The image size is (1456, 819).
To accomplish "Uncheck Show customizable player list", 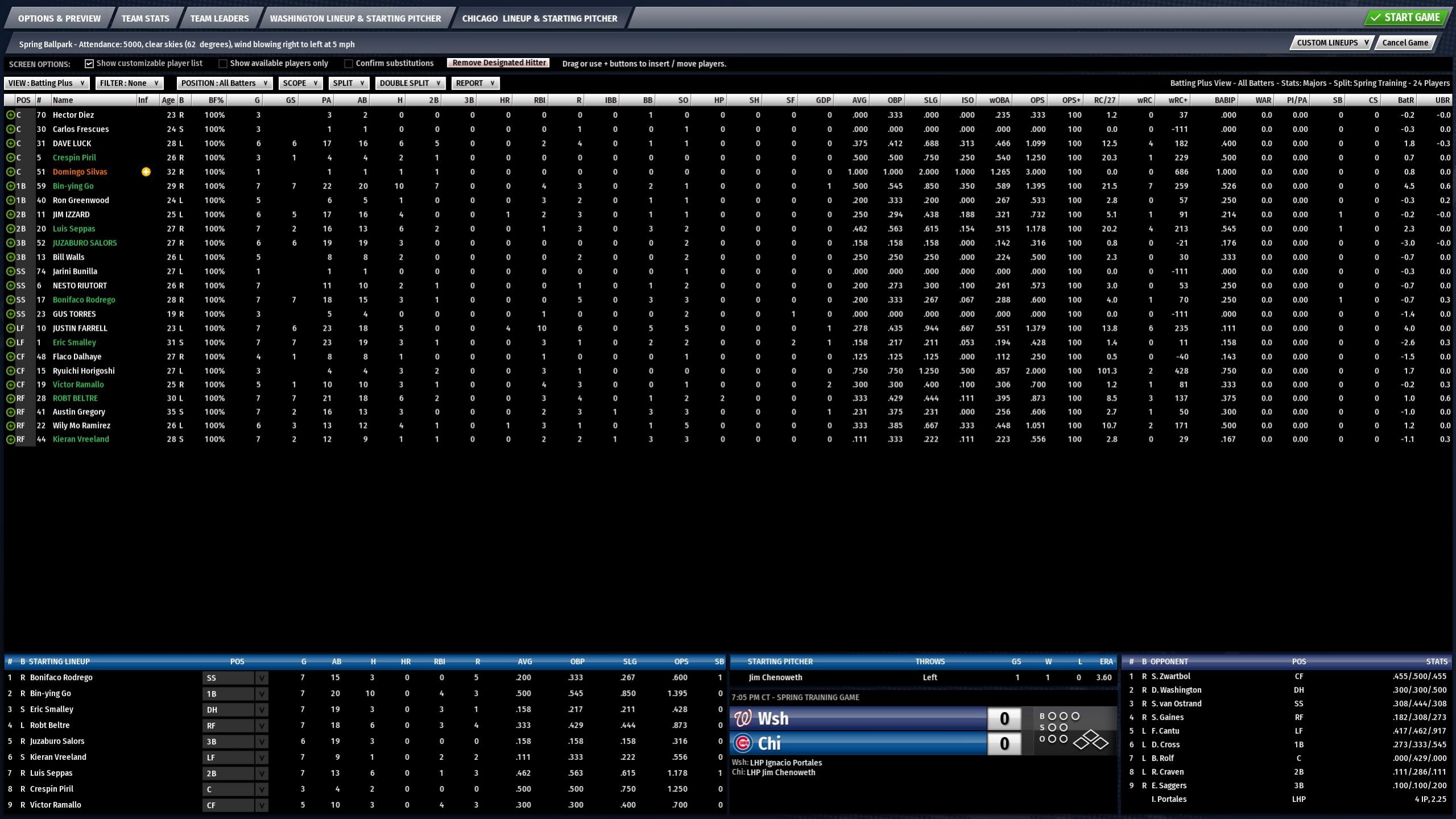I will (89, 64).
